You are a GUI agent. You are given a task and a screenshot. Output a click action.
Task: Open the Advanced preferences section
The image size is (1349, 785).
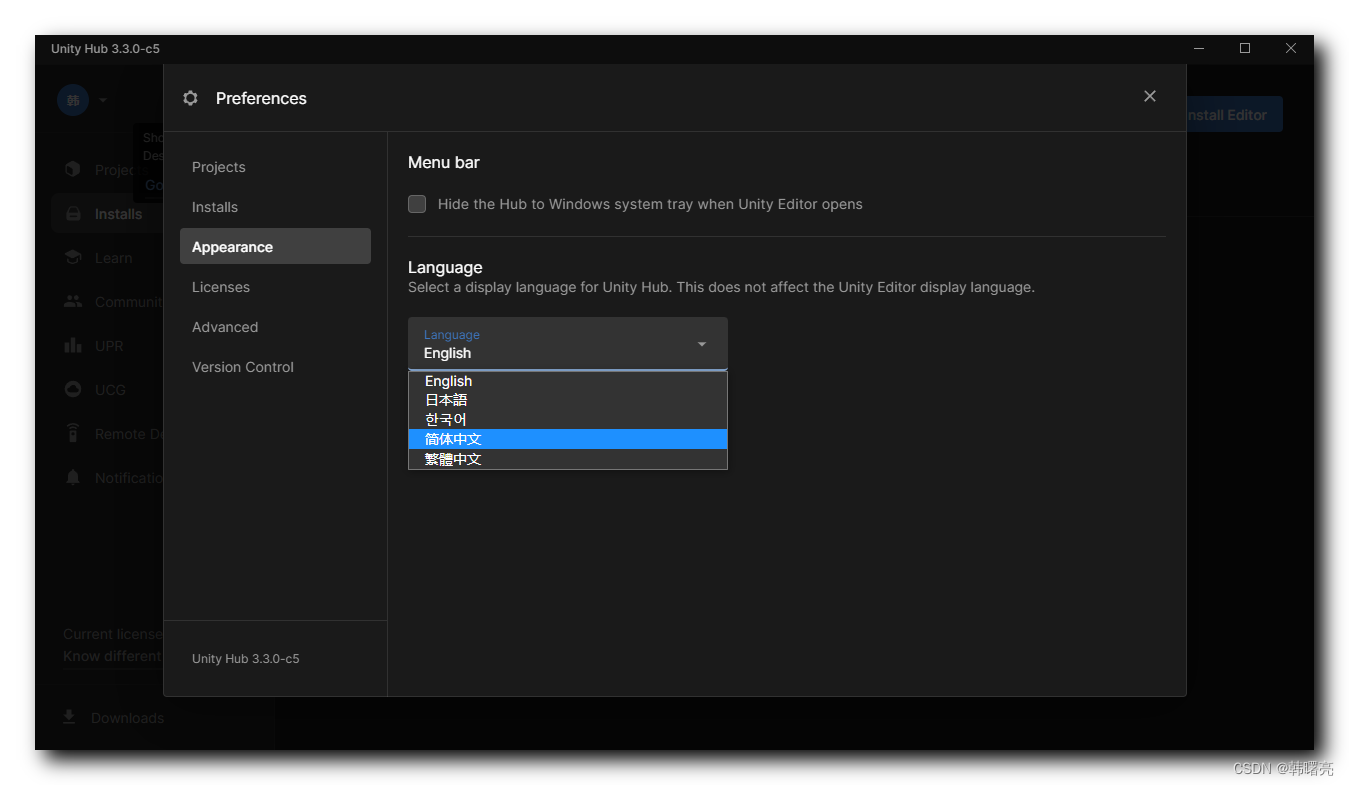pyautogui.click(x=275, y=327)
